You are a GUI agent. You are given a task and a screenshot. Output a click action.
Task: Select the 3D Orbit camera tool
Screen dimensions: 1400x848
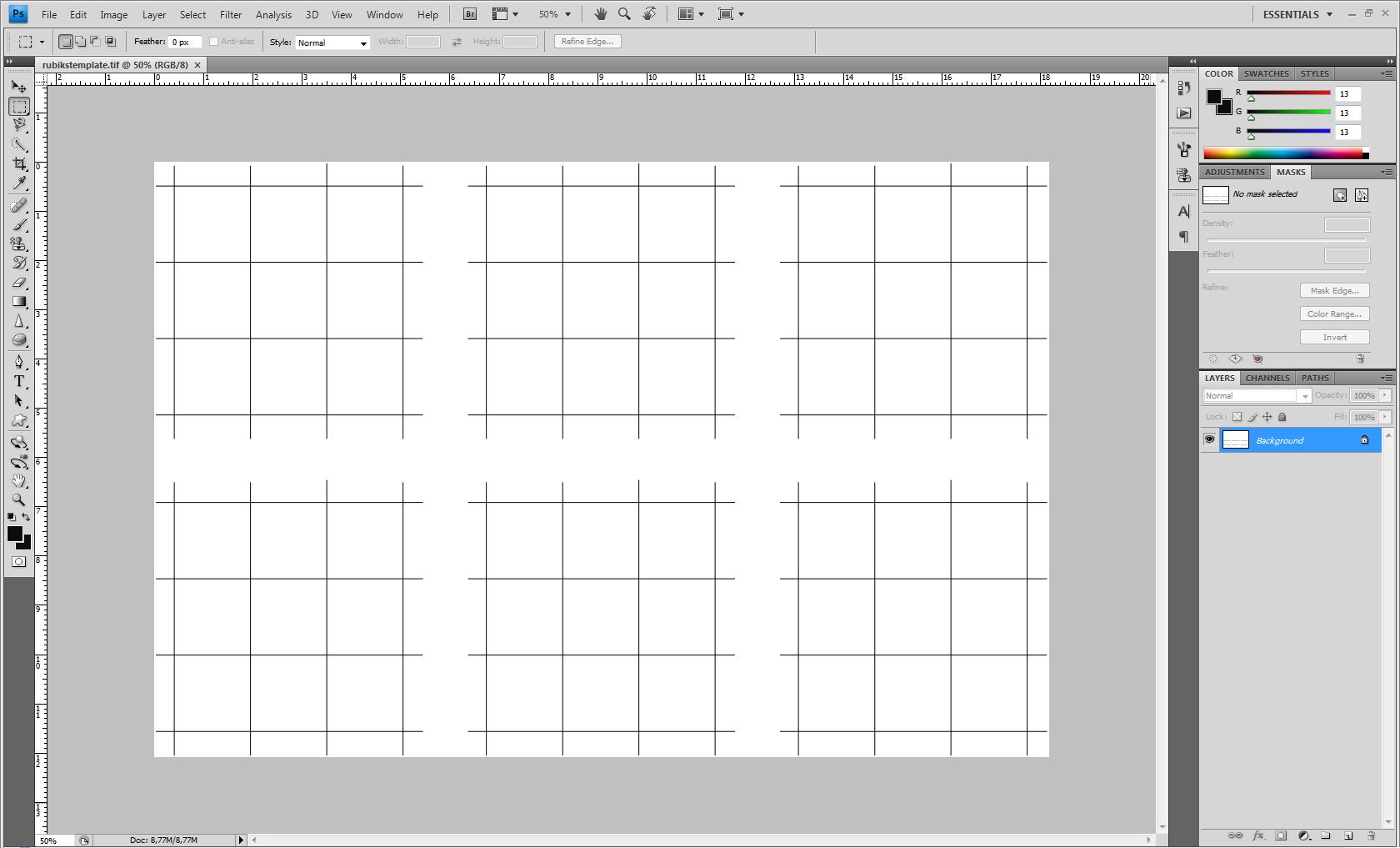[19, 462]
